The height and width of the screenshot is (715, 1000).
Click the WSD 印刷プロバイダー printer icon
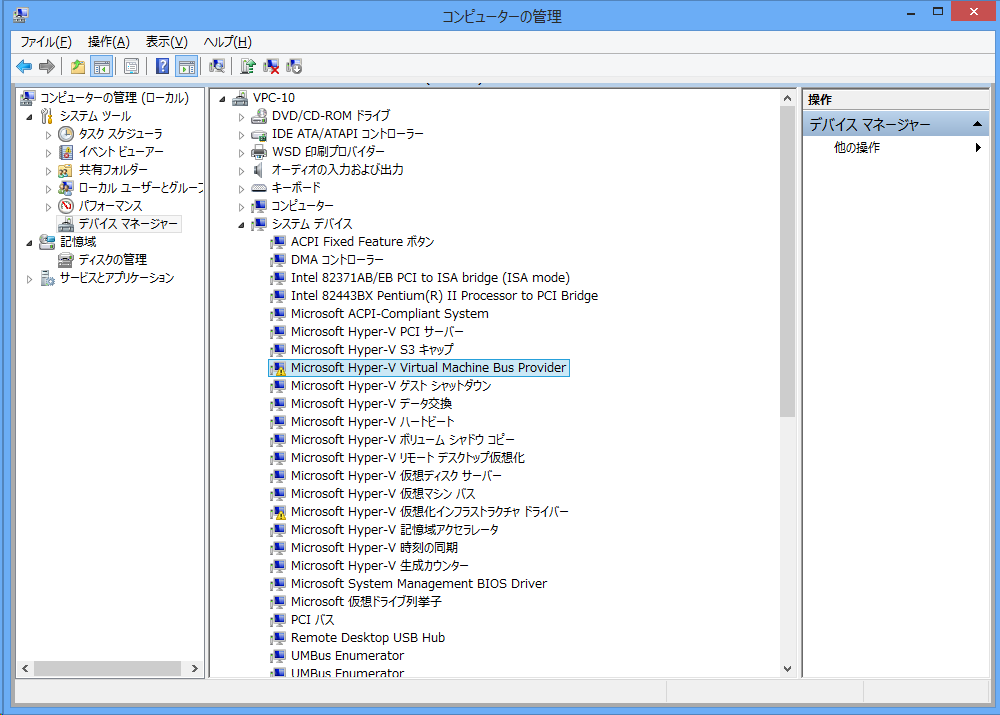tap(259, 152)
